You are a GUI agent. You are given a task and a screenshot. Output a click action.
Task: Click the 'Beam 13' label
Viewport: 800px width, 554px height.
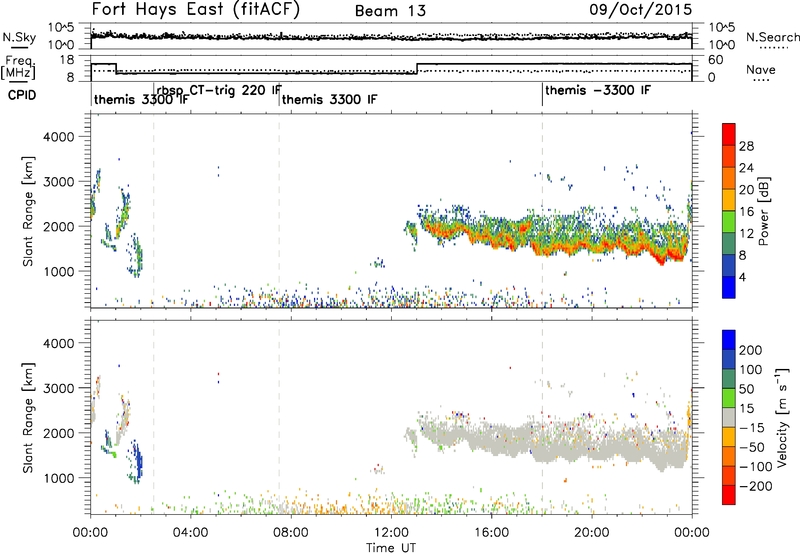(x=390, y=11)
